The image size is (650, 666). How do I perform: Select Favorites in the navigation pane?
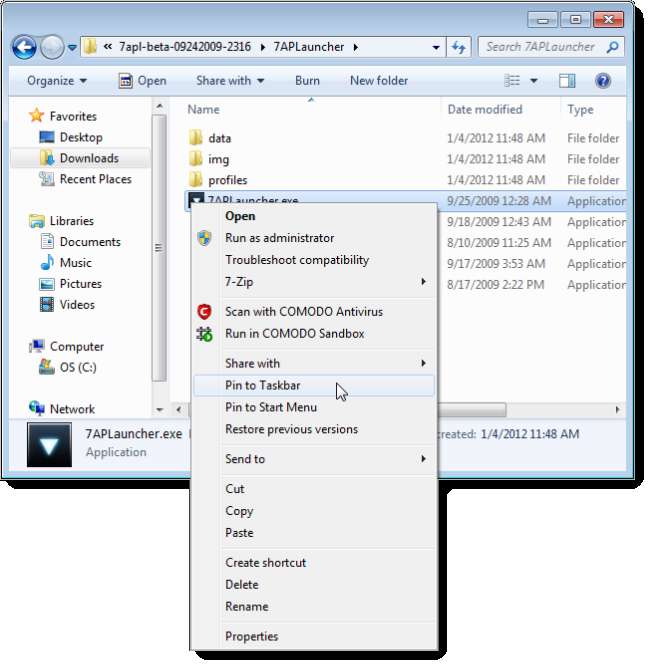pyautogui.click(x=73, y=116)
